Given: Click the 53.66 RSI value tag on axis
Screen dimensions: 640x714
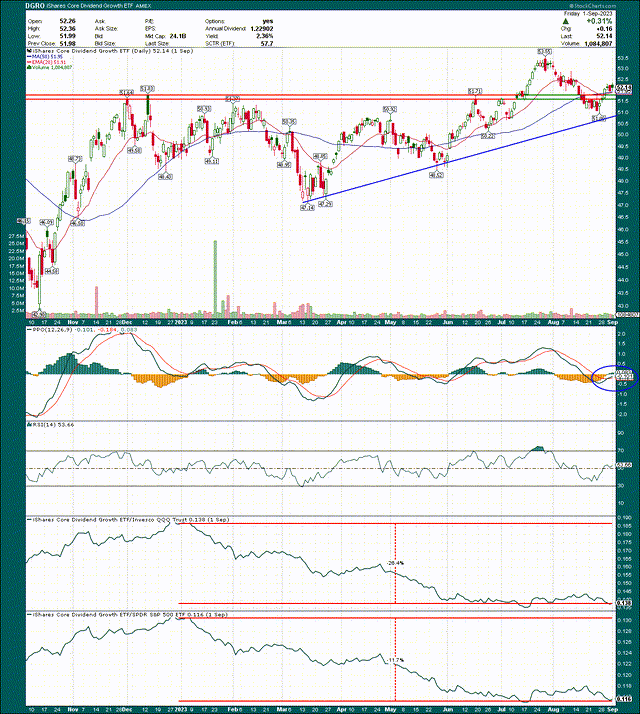Looking at the screenshot, I should tap(622, 465).
